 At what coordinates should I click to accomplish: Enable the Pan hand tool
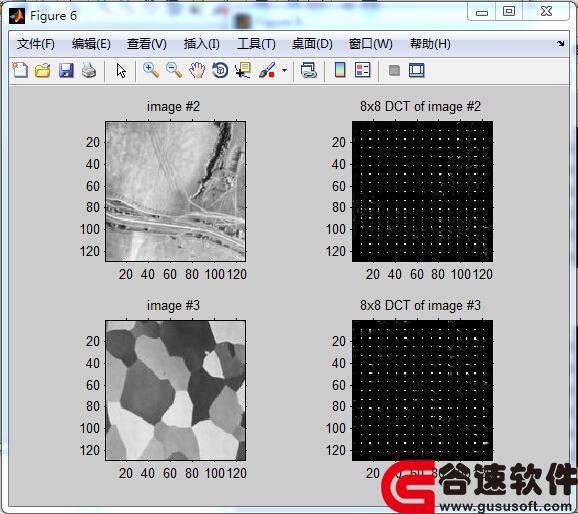pos(197,70)
